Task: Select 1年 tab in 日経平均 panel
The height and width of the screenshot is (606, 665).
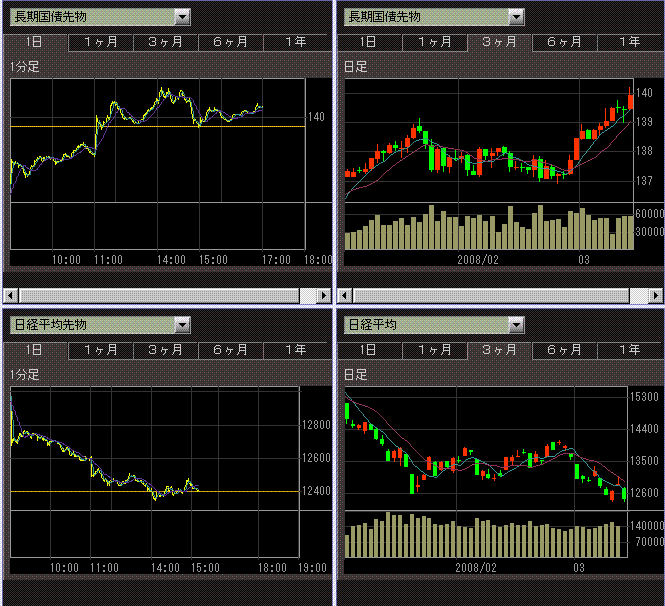Action: point(630,350)
